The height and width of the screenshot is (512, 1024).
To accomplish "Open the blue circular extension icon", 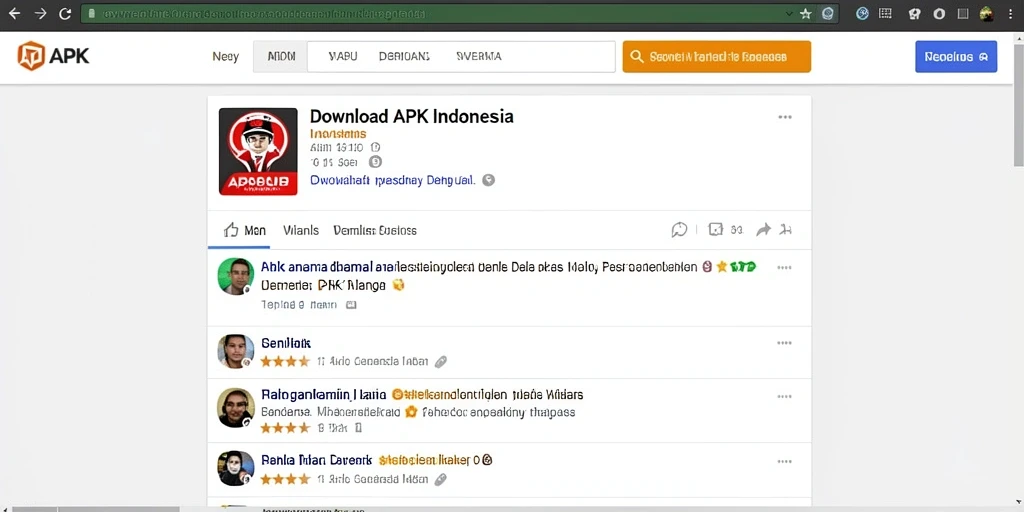I will [x=862, y=14].
